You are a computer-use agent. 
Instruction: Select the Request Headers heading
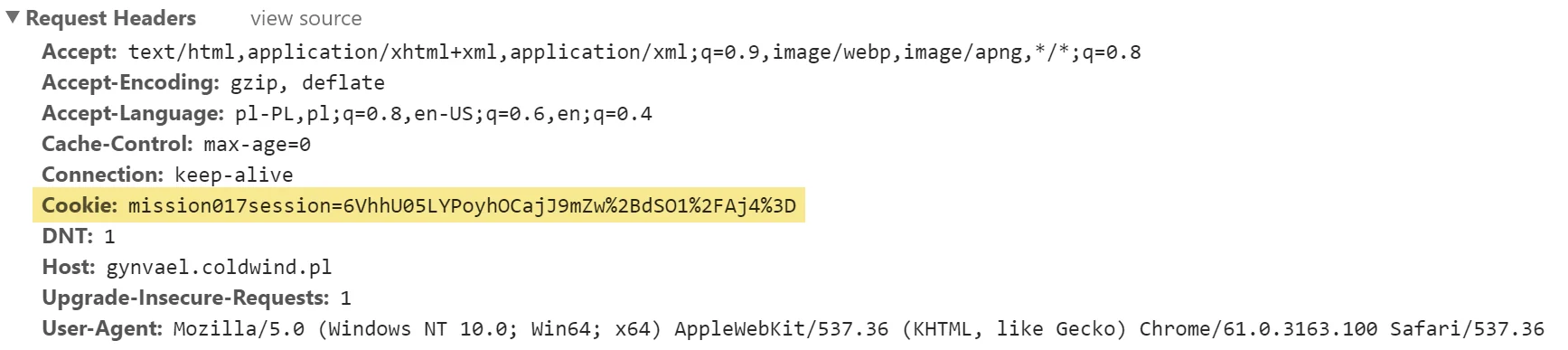point(110,18)
